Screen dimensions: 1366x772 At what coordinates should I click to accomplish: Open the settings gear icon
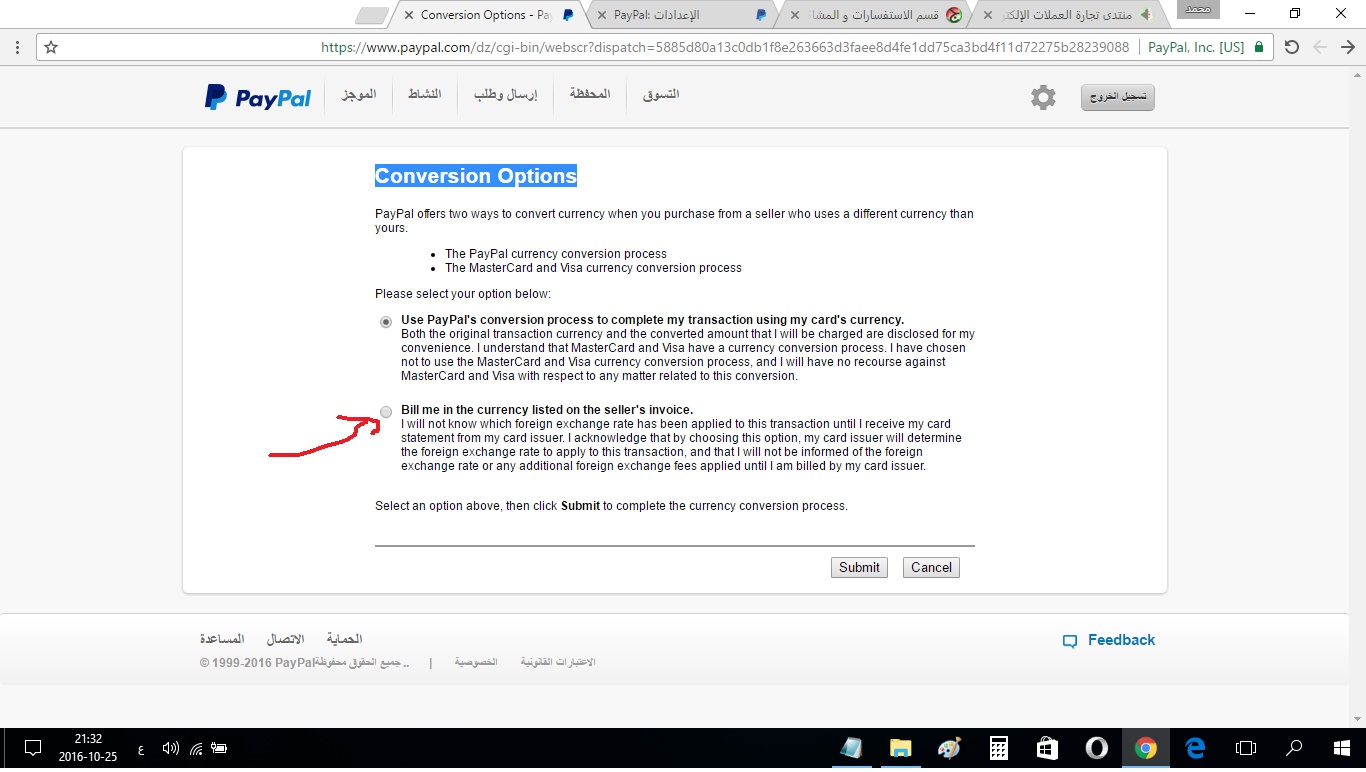[1043, 97]
